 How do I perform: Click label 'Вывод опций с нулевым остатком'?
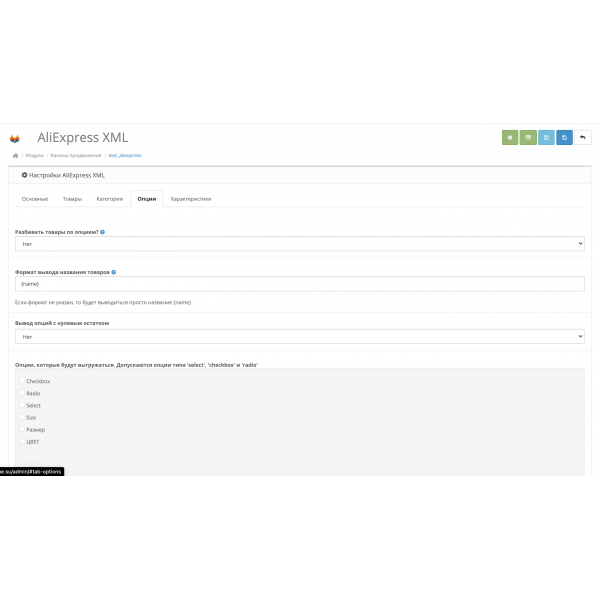click(x=62, y=323)
